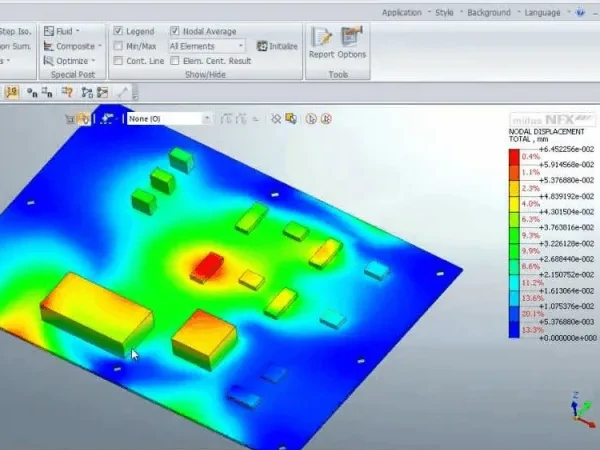Click the +0.000000e+000 legend minimum value

(567, 338)
